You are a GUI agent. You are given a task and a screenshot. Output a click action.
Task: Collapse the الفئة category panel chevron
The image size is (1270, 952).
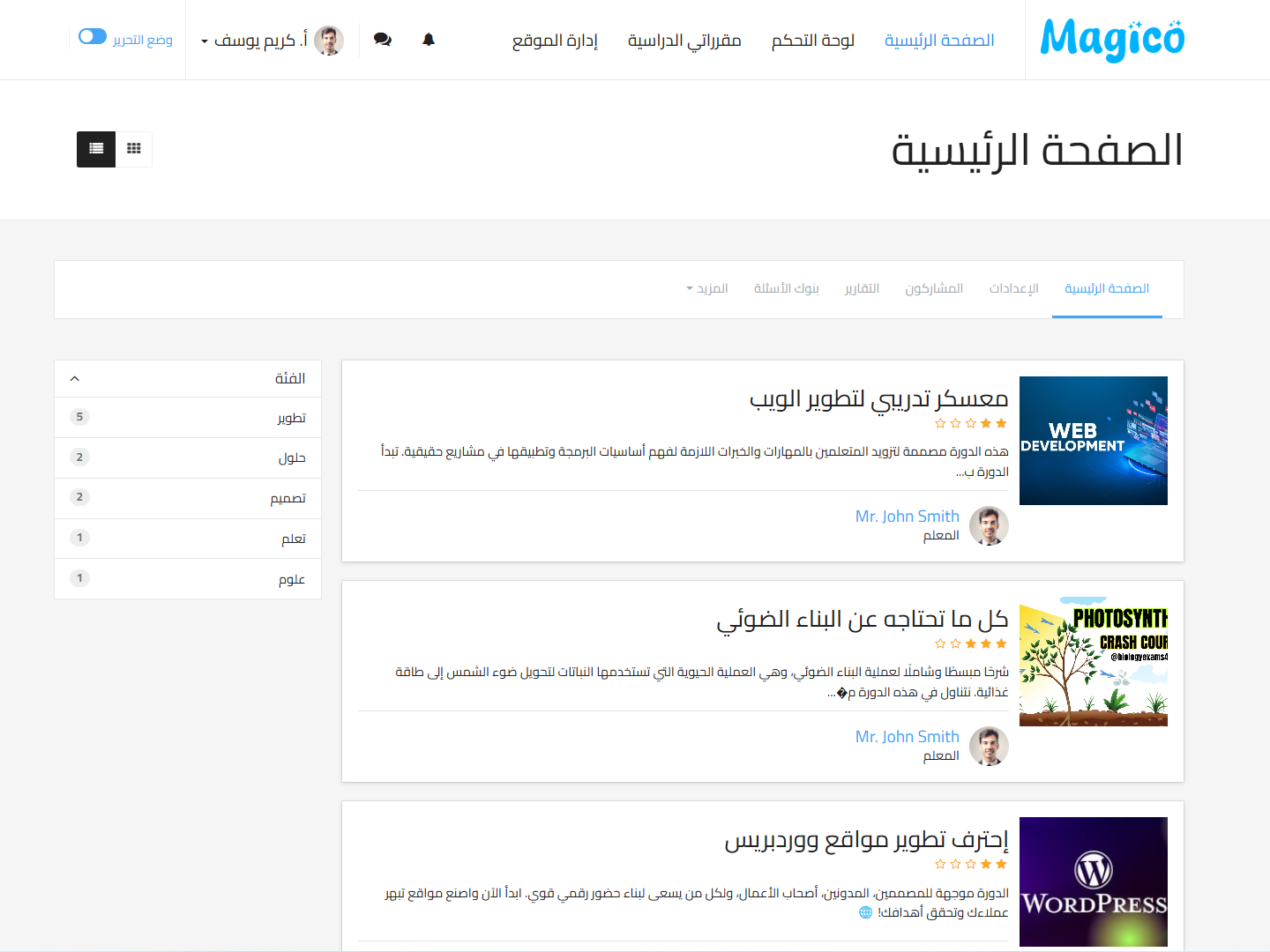click(x=75, y=379)
